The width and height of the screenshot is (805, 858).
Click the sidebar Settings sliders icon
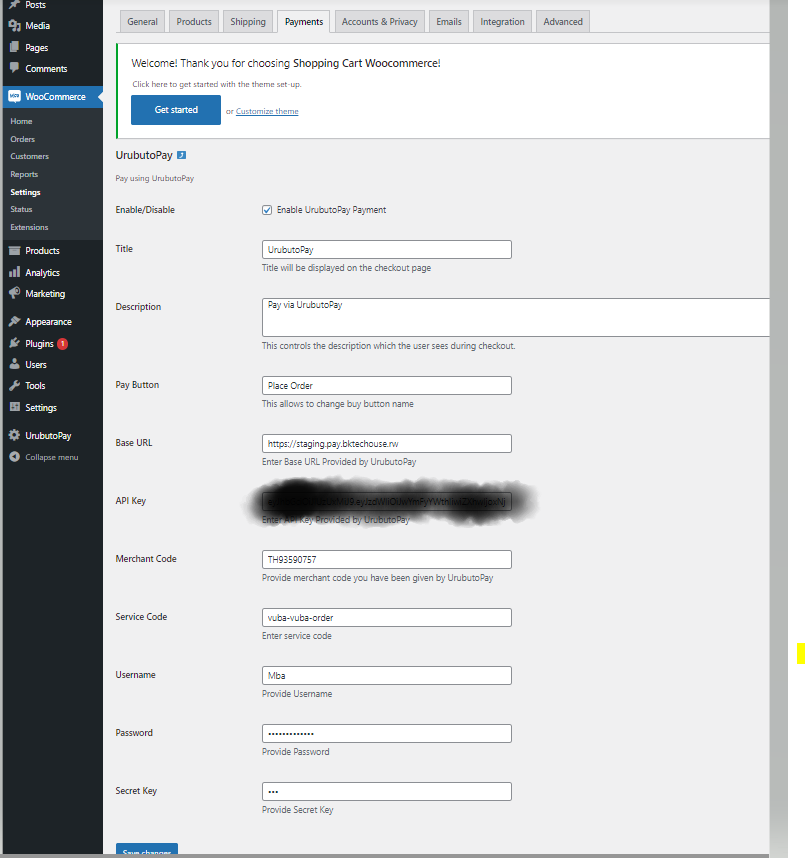(x=15, y=407)
